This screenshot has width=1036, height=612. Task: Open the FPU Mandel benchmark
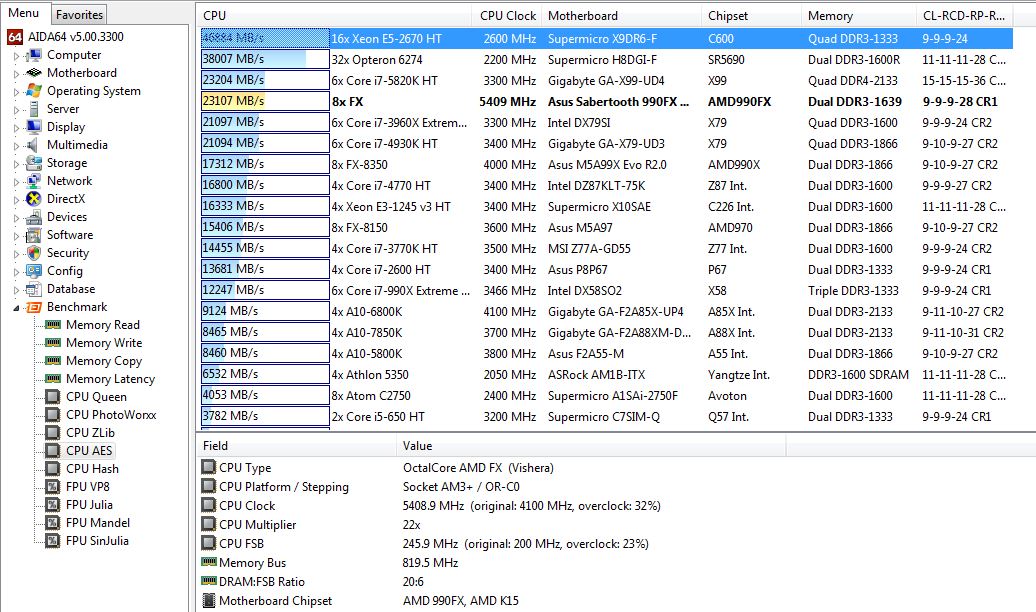coord(98,523)
